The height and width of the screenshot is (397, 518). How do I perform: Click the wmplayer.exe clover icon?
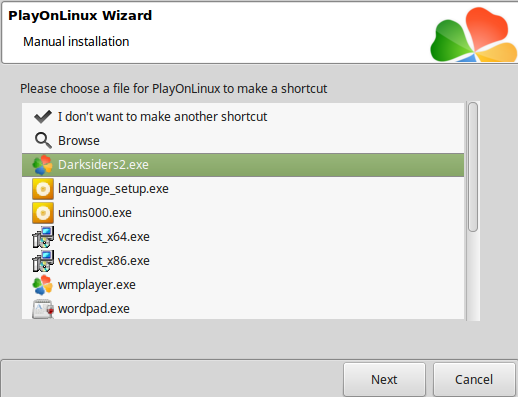43,285
